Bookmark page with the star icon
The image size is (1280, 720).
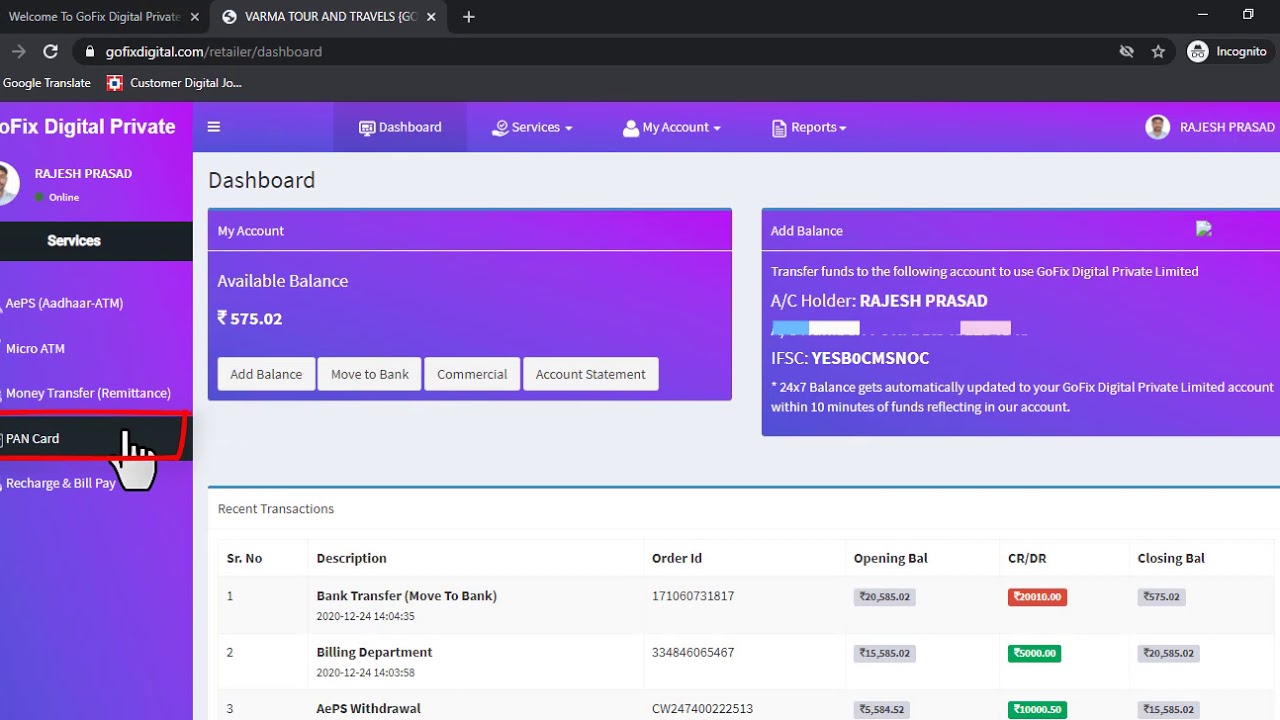(1158, 51)
